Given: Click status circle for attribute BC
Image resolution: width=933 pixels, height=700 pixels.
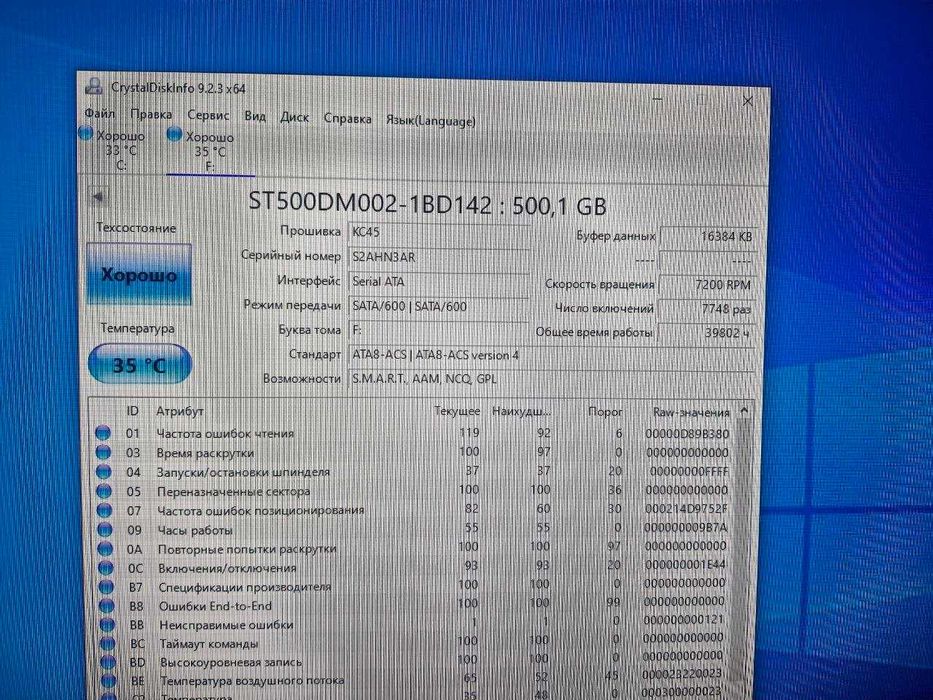Looking at the screenshot, I should [108, 643].
